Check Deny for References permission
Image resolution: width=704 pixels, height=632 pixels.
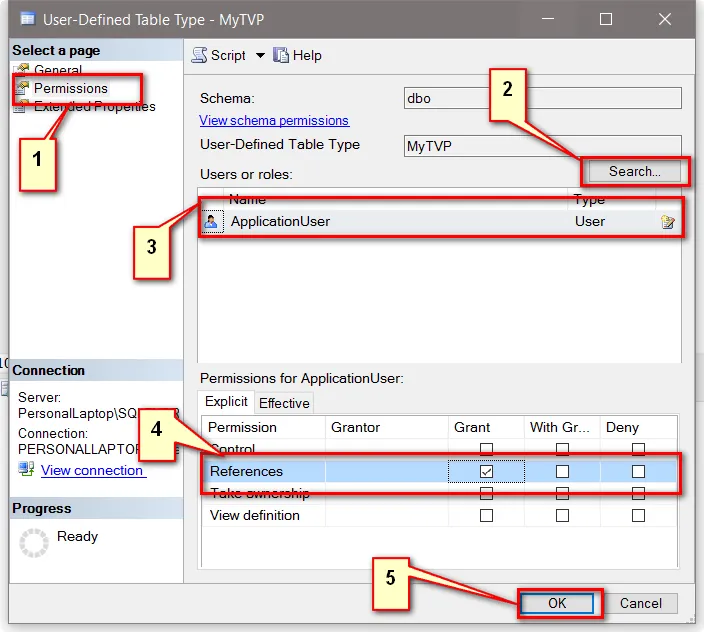[x=638, y=471]
